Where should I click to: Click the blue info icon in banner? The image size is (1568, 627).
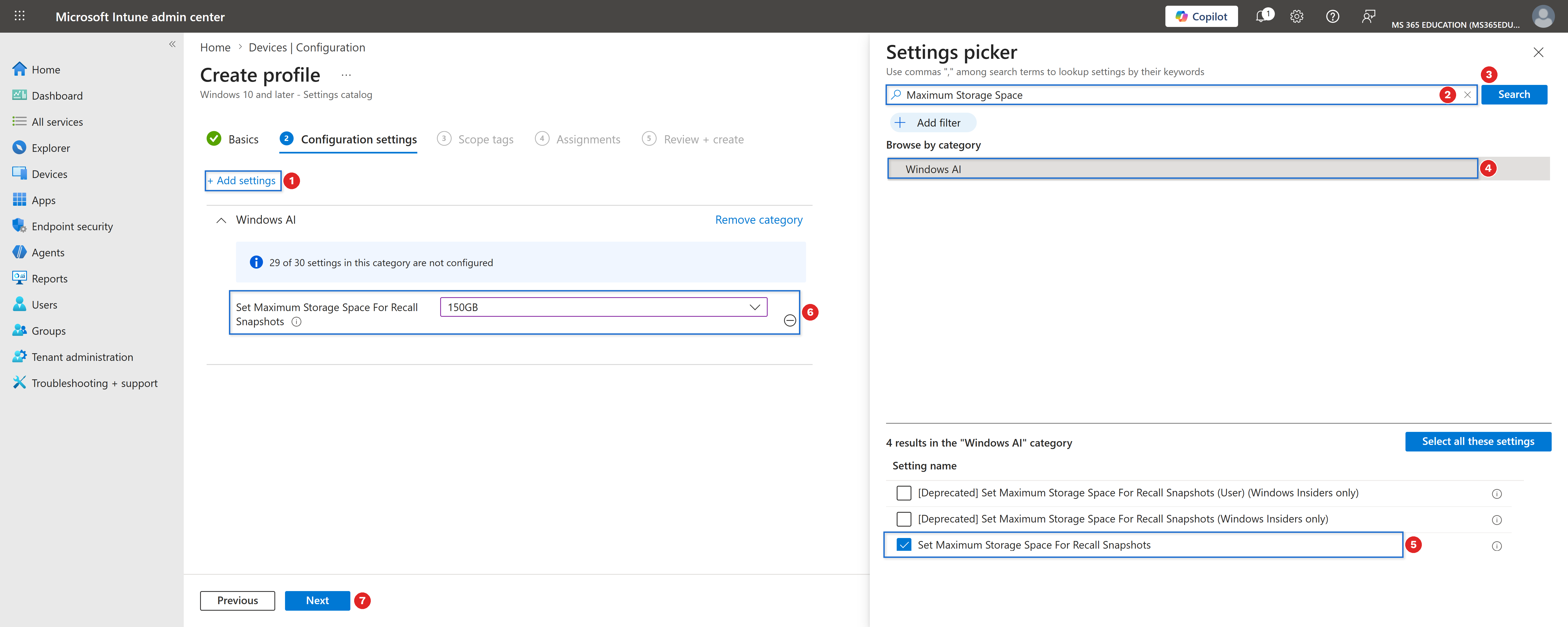[x=256, y=262]
